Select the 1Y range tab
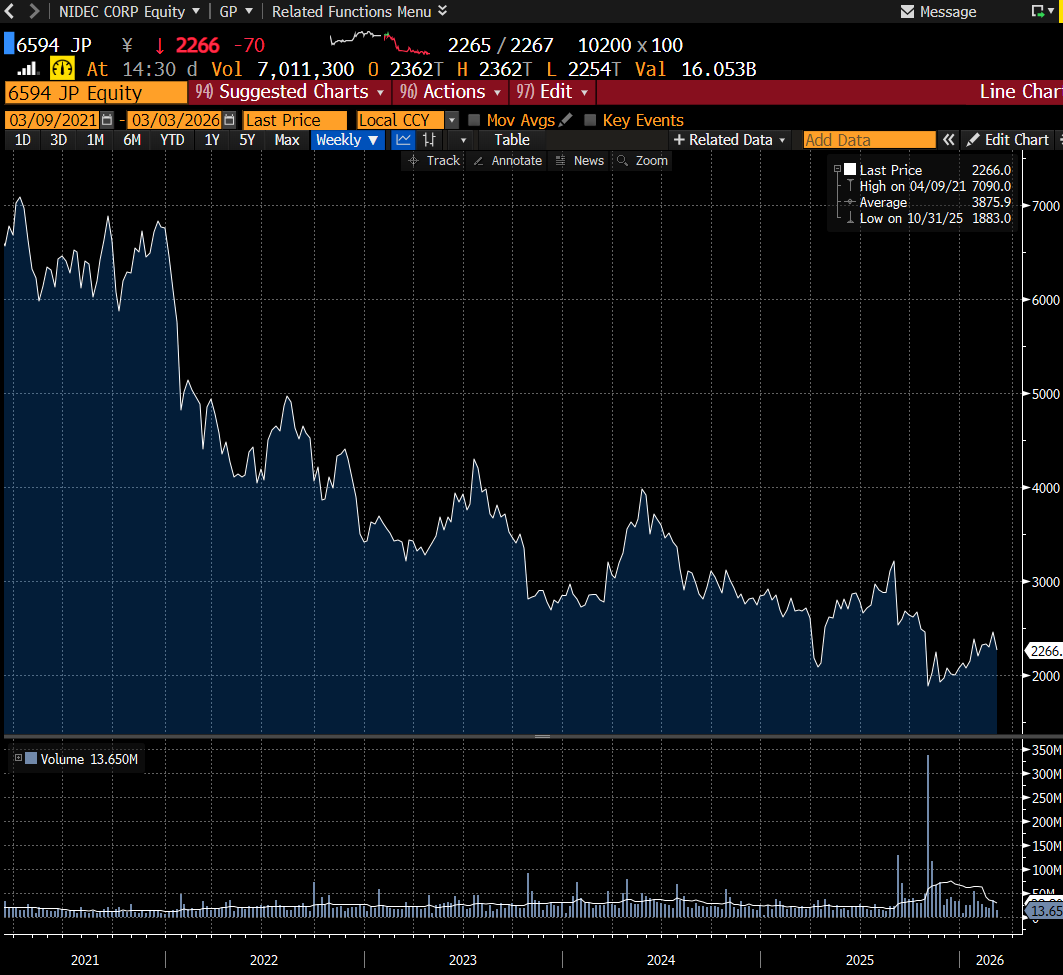 click(212, 140)
